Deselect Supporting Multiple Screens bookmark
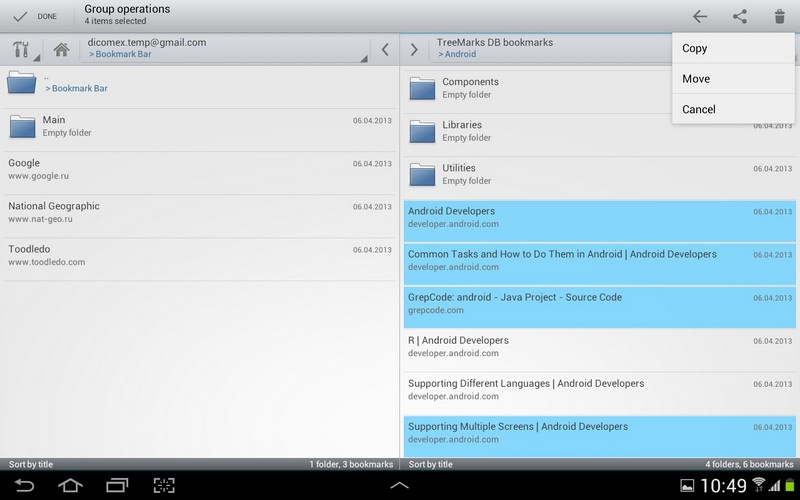This screenshot has width=800, height=500. point(599,436)
